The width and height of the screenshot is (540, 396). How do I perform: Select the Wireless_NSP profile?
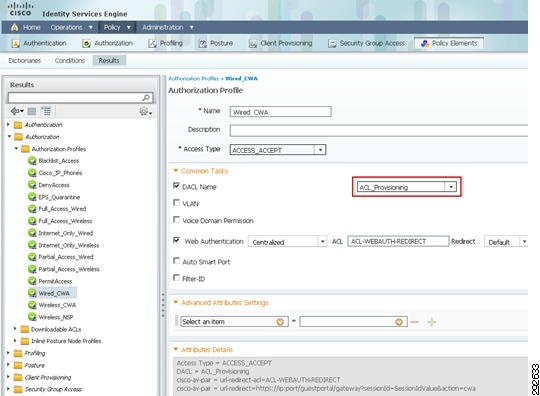pos(56,317)
